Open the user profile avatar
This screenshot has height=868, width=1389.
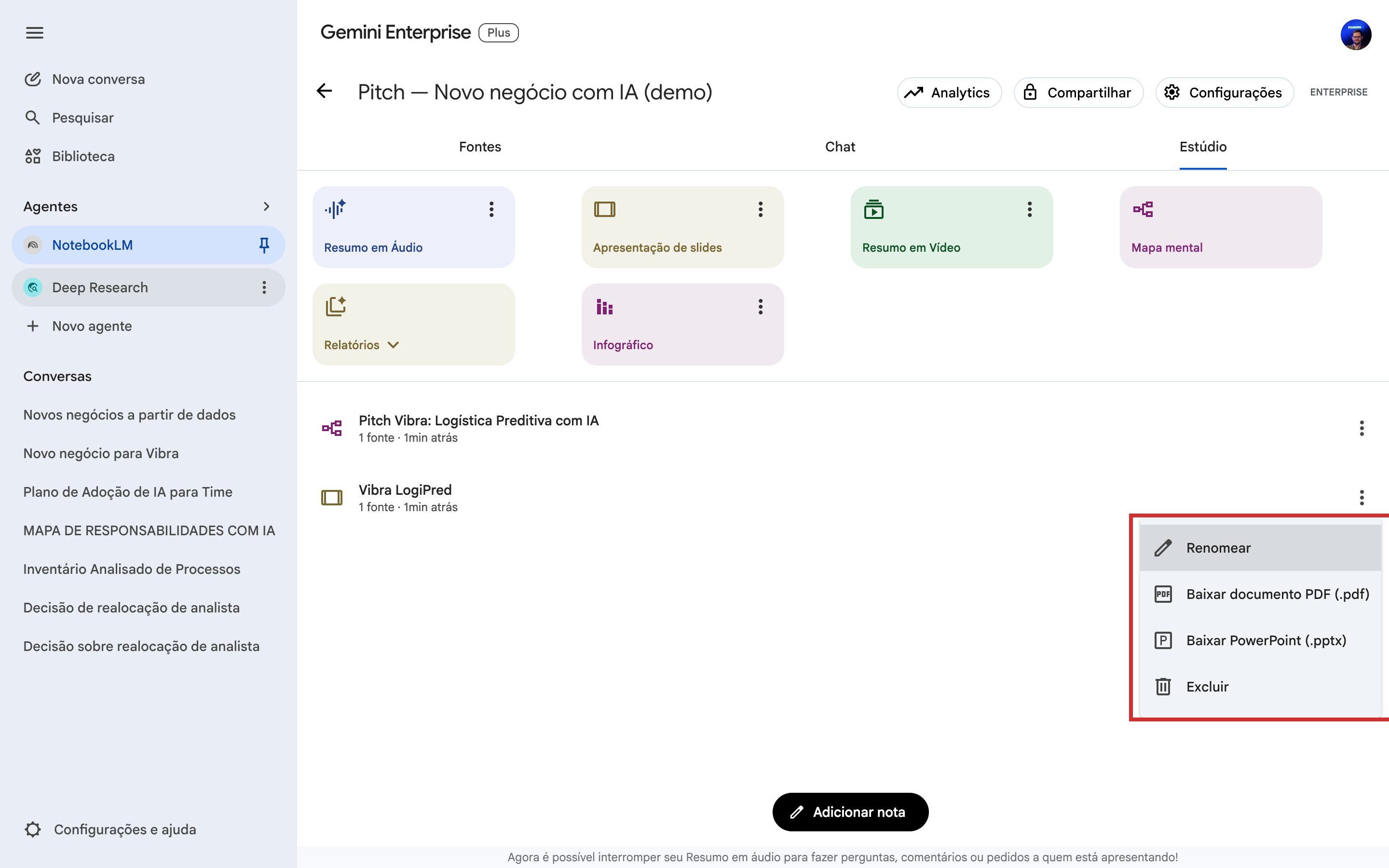(1356, 35)
